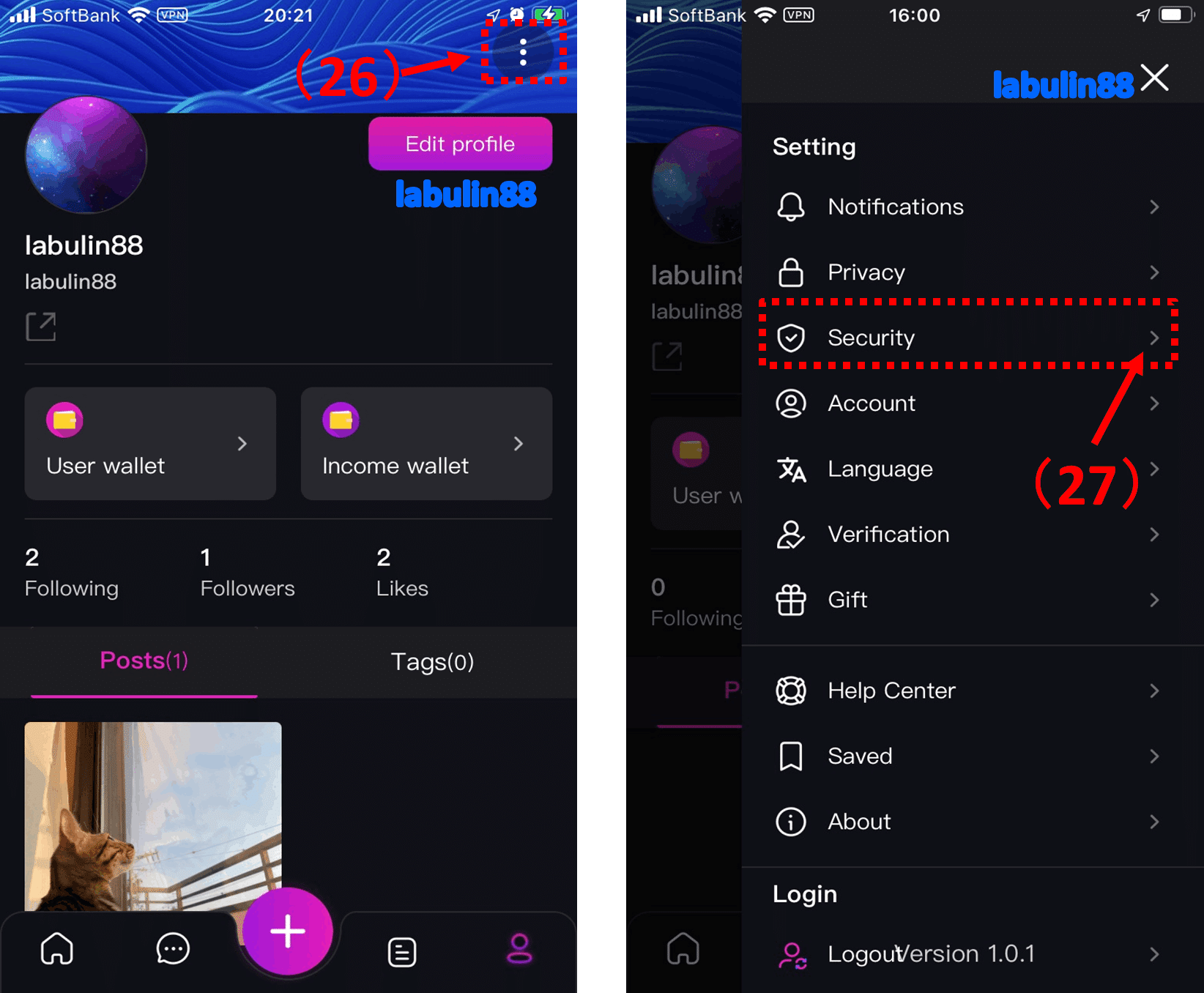Image resolution: width=1204 pixels, height=993 pixels.
Task: Open the cat photo post thumbnail
Action: (153, 817)
